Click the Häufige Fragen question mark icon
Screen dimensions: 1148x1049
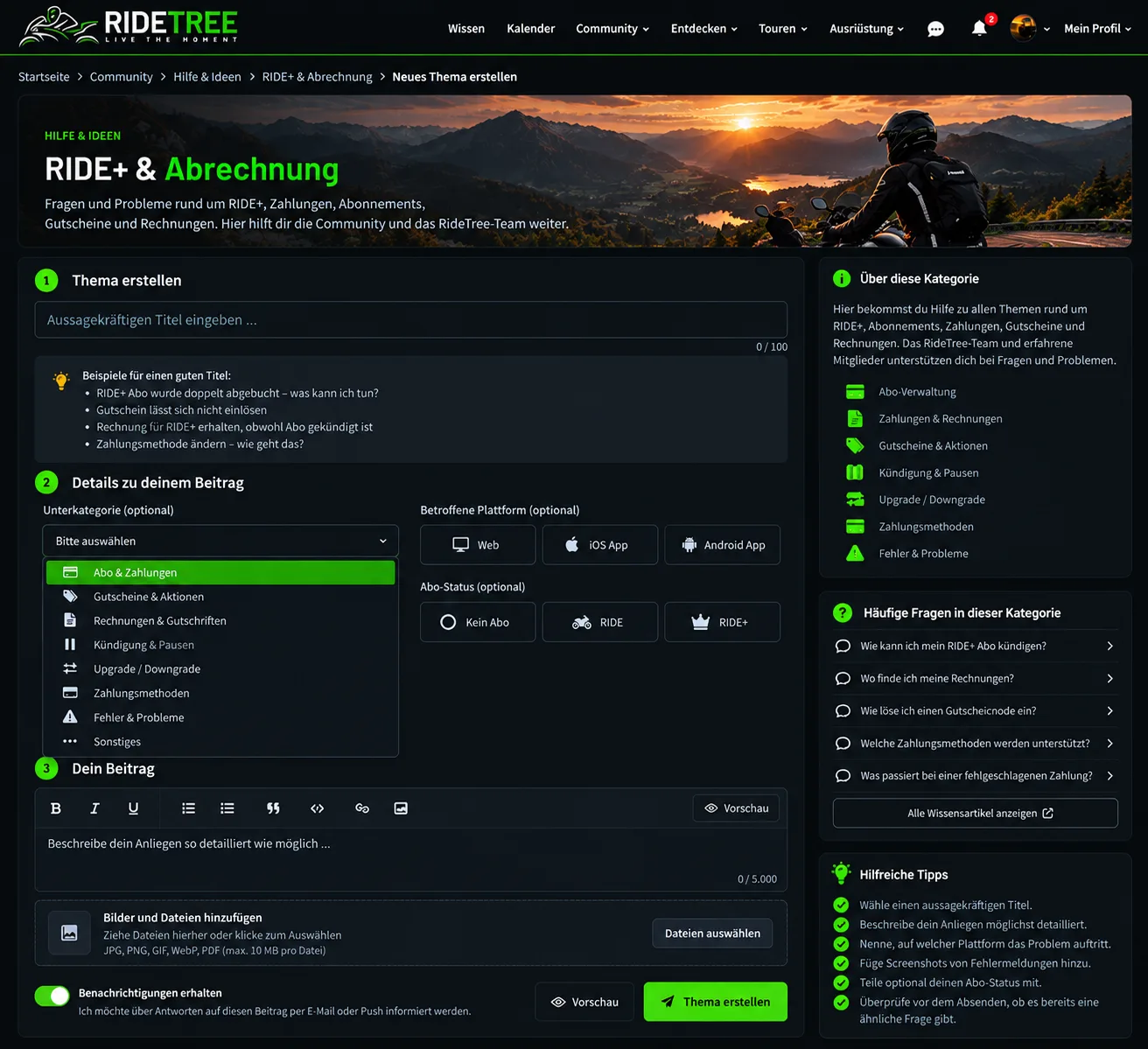[843, 612]
